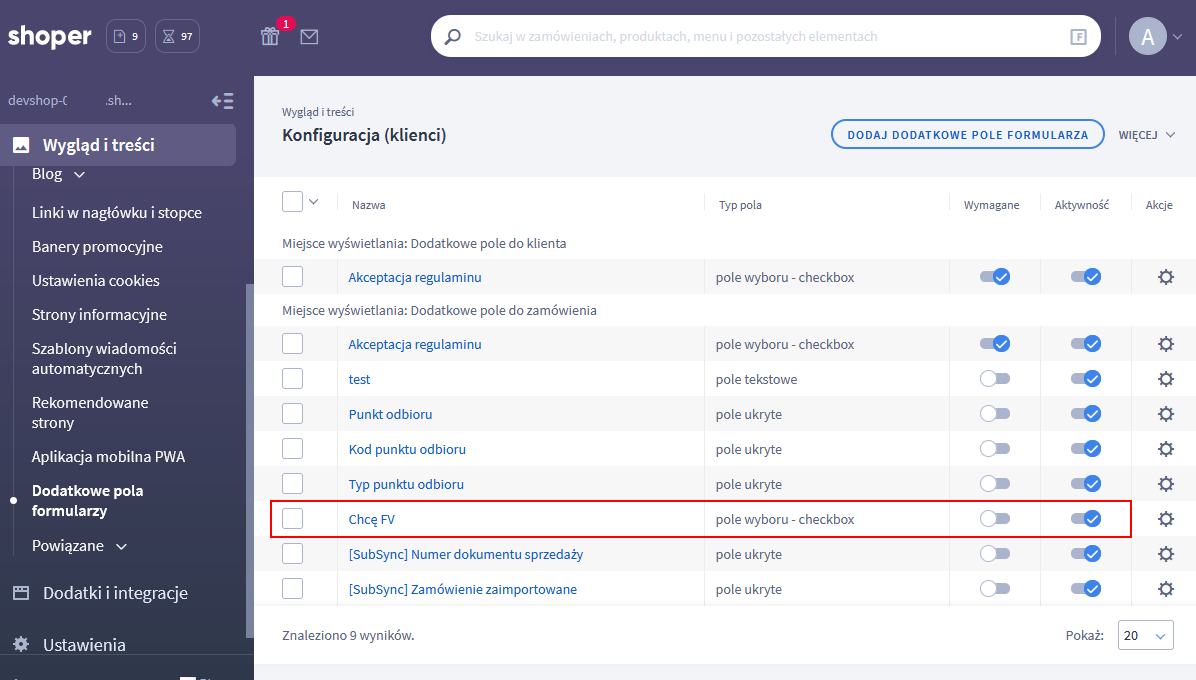Open gear actions for Numer dokumentu sprzedaży
This screenshot has width=1196, height=680.
[x=1165, y=554]
